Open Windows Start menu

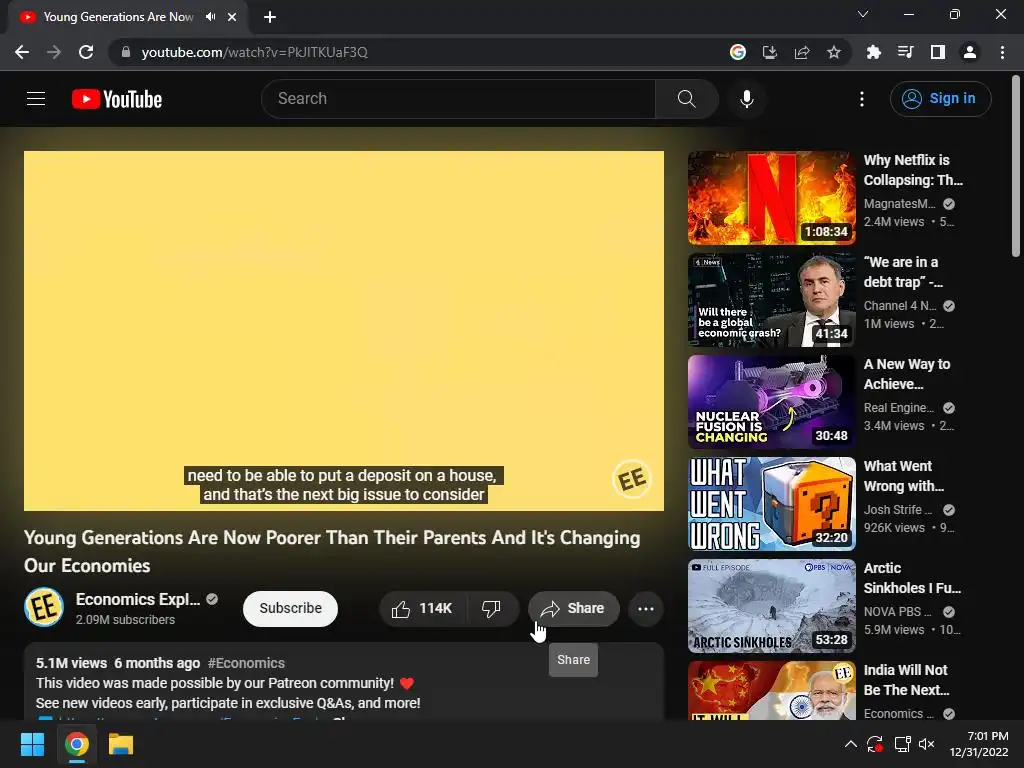pos(32,744)
